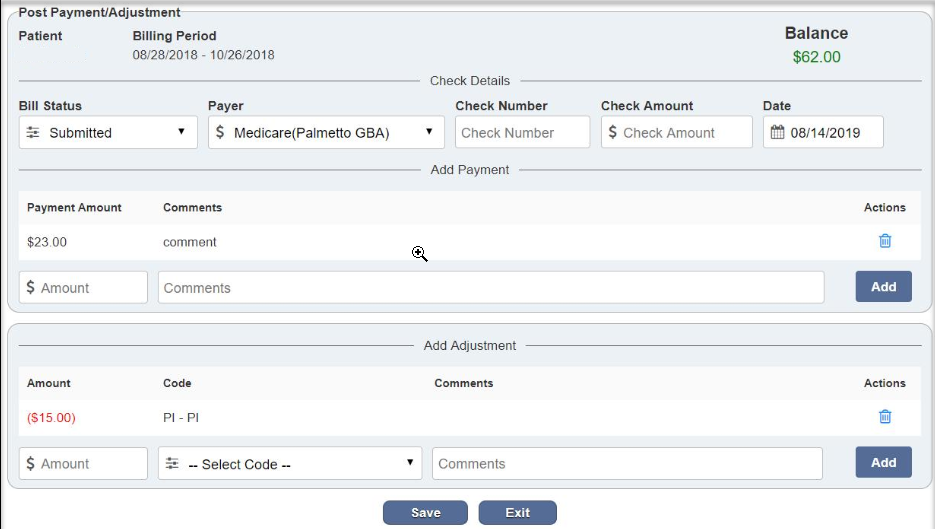Click the Code column header in adjustments
This screenshot has height=529, width=935.
177,383
